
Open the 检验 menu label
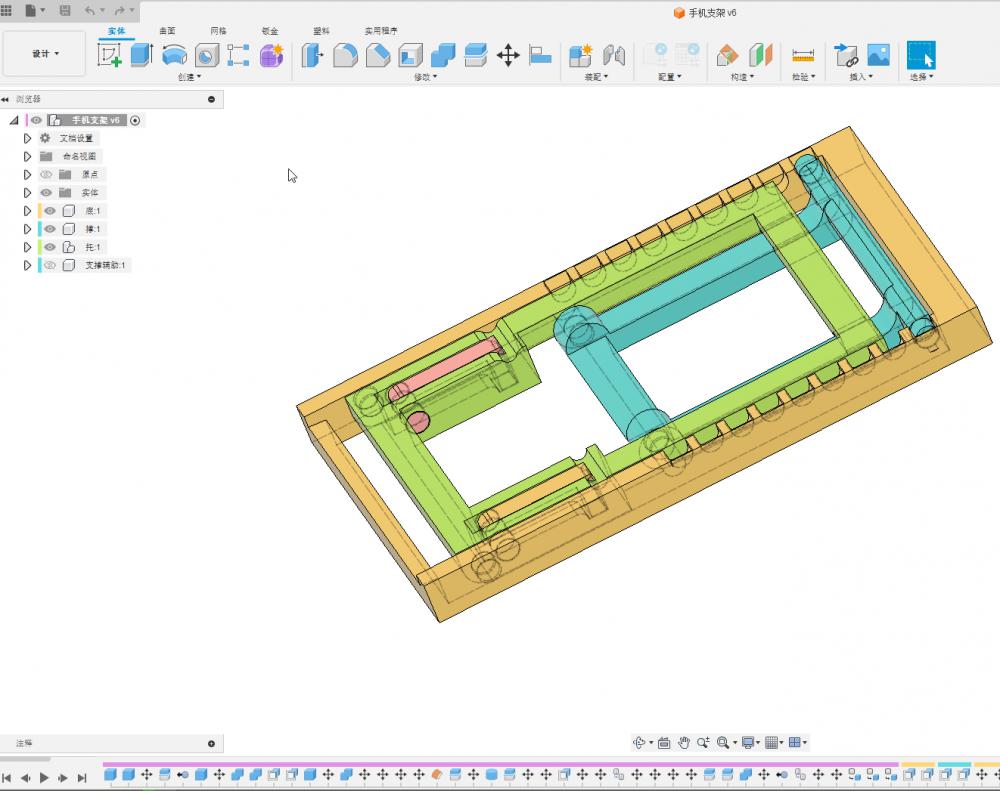click(804, 77)
